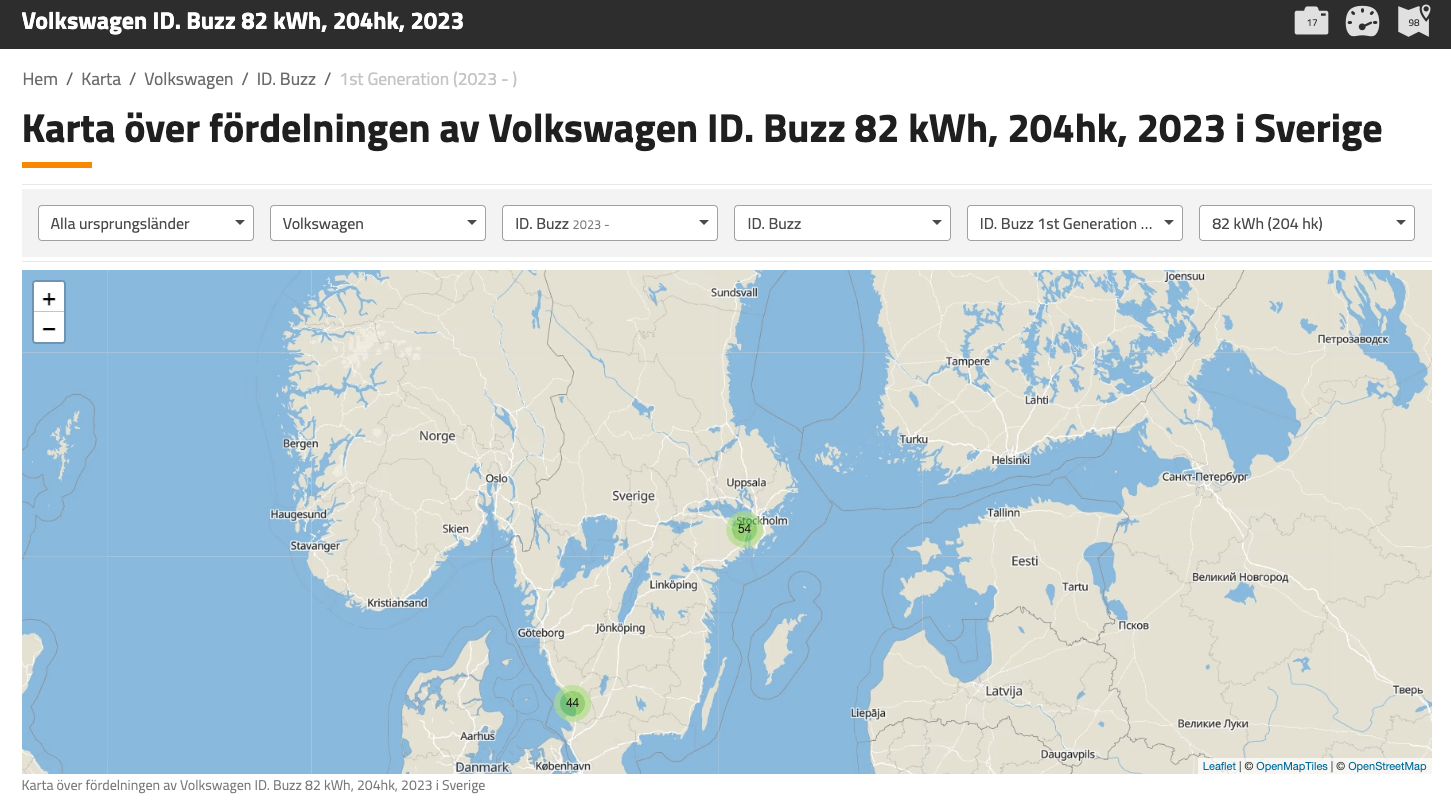Open the ID. Buzz 2023 - model dropdown
The image size is (1451, 804).
pos(610,223)
